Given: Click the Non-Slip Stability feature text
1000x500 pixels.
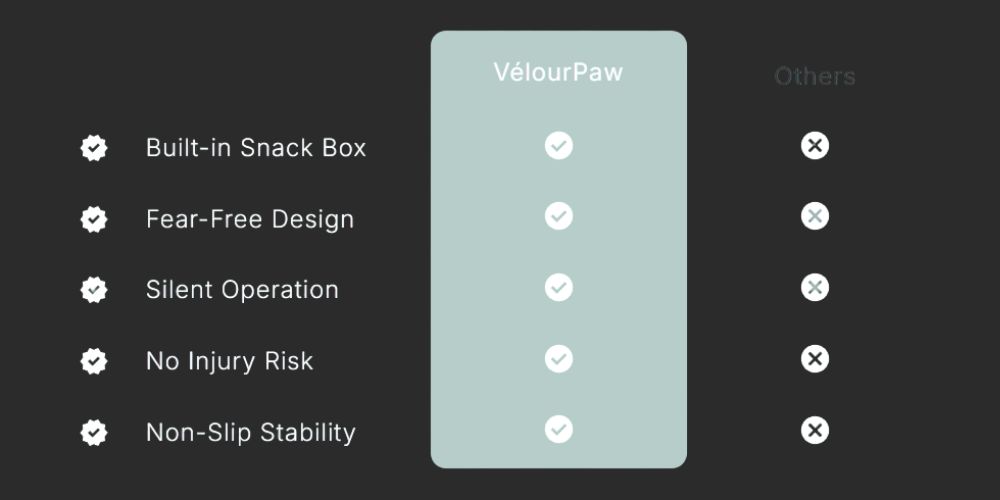Looking at the screenshot, I should click(x=251, y=432).
